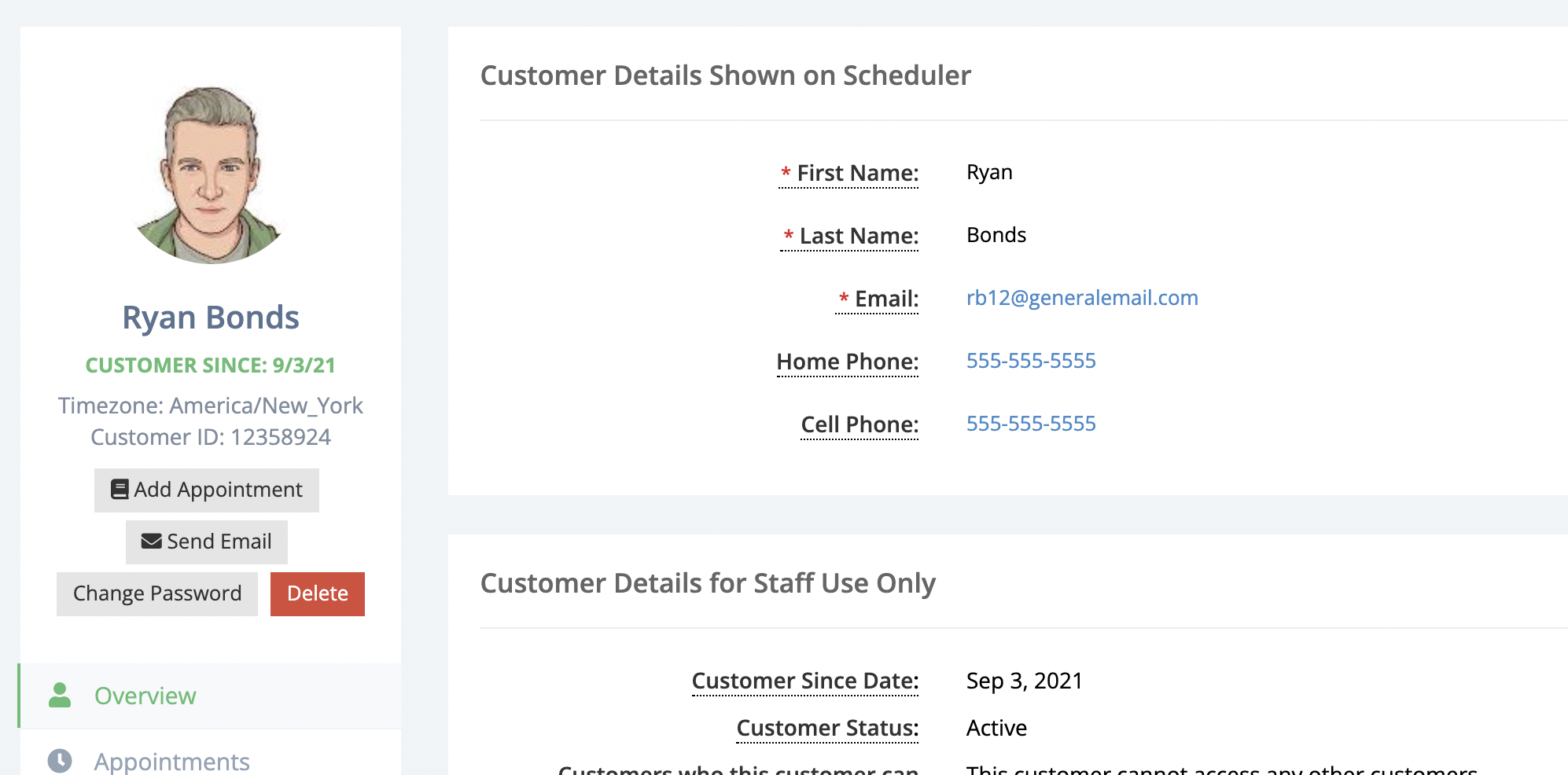The height and width of the screenshot is (775, 1568).
Task: Click the Appointments clock icon
Action: coord(60,760)
